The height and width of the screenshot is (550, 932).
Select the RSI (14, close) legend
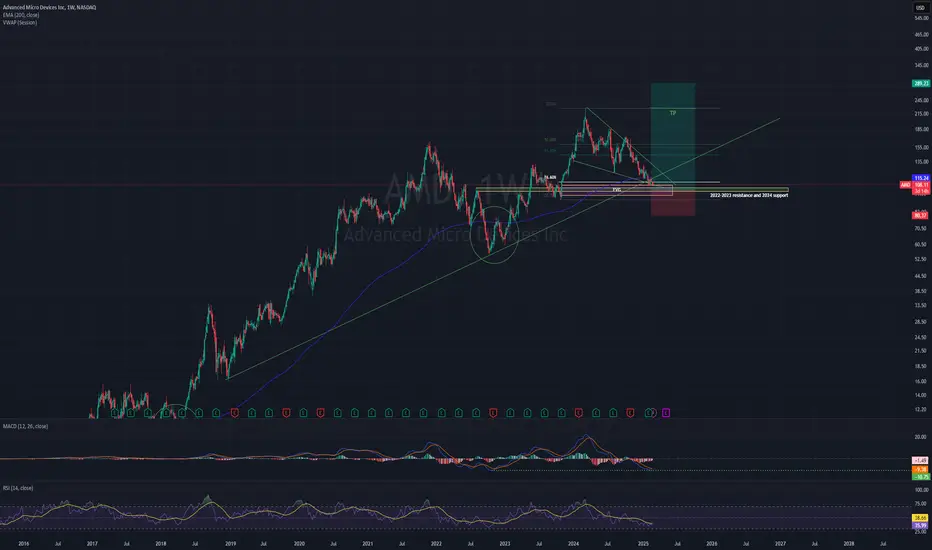(18, 488)
